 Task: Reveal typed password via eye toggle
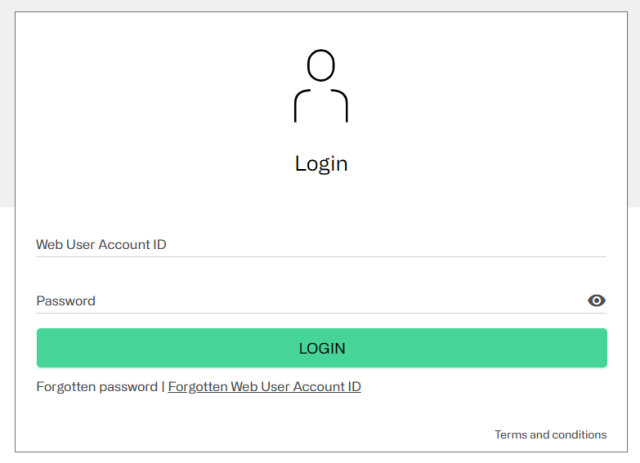[596, 300]
